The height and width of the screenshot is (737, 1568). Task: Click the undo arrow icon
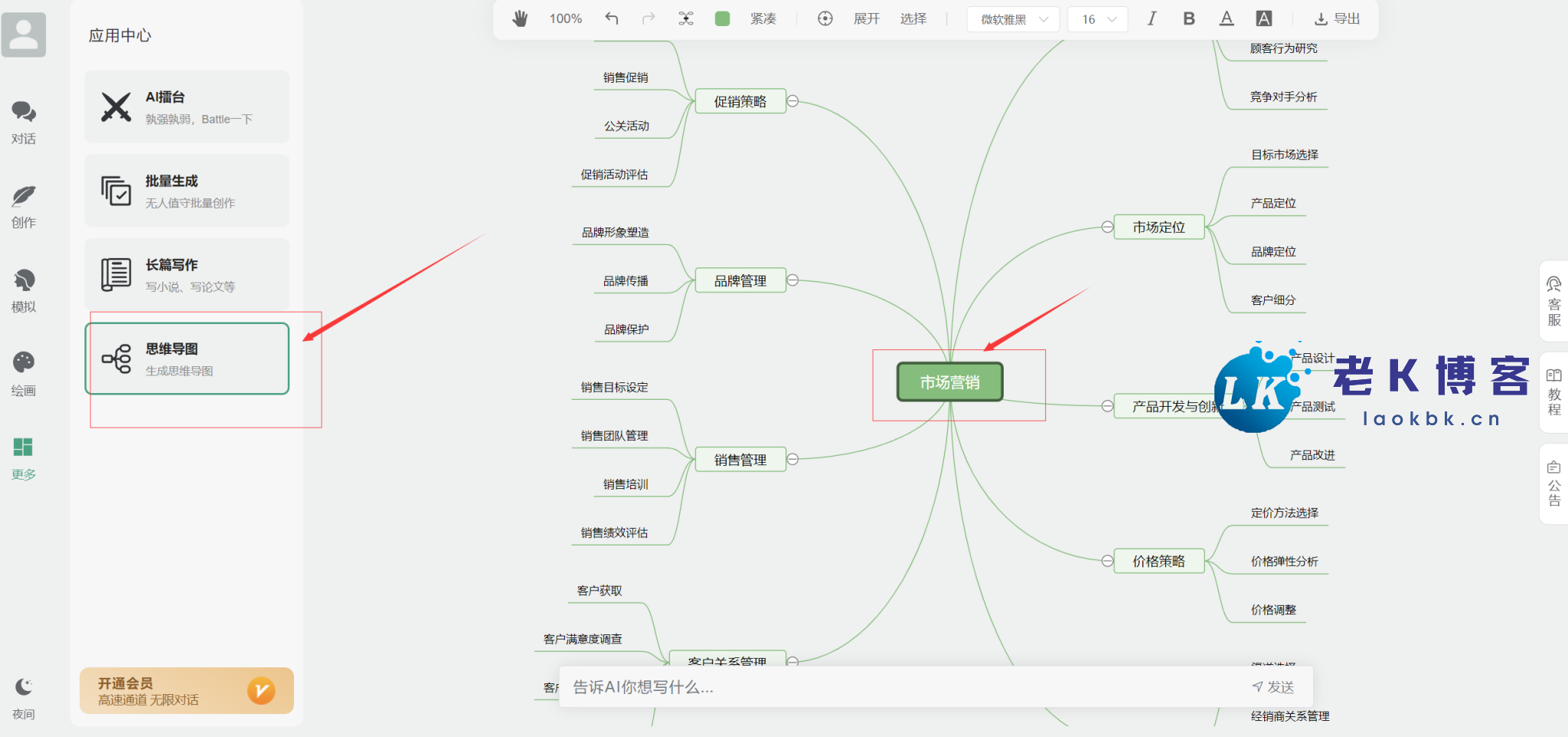[x=611, y=19]
